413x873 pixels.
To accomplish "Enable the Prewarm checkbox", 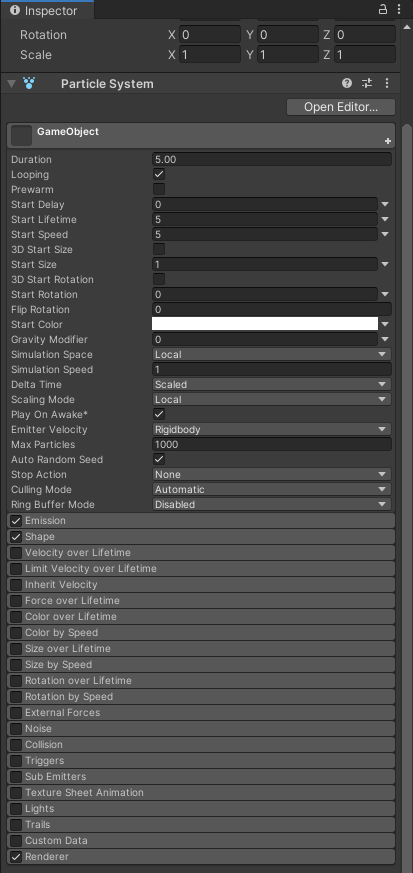I will coord(159,189).
